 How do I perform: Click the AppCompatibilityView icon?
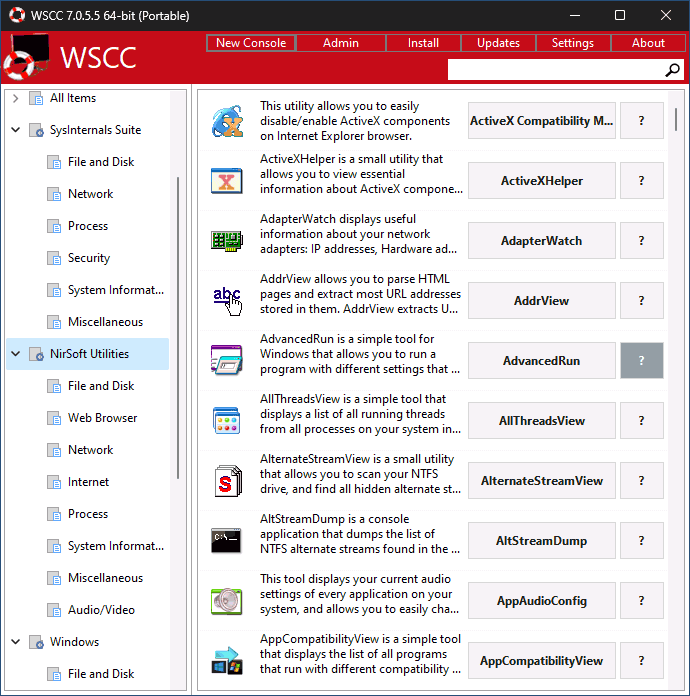(227, 660)
